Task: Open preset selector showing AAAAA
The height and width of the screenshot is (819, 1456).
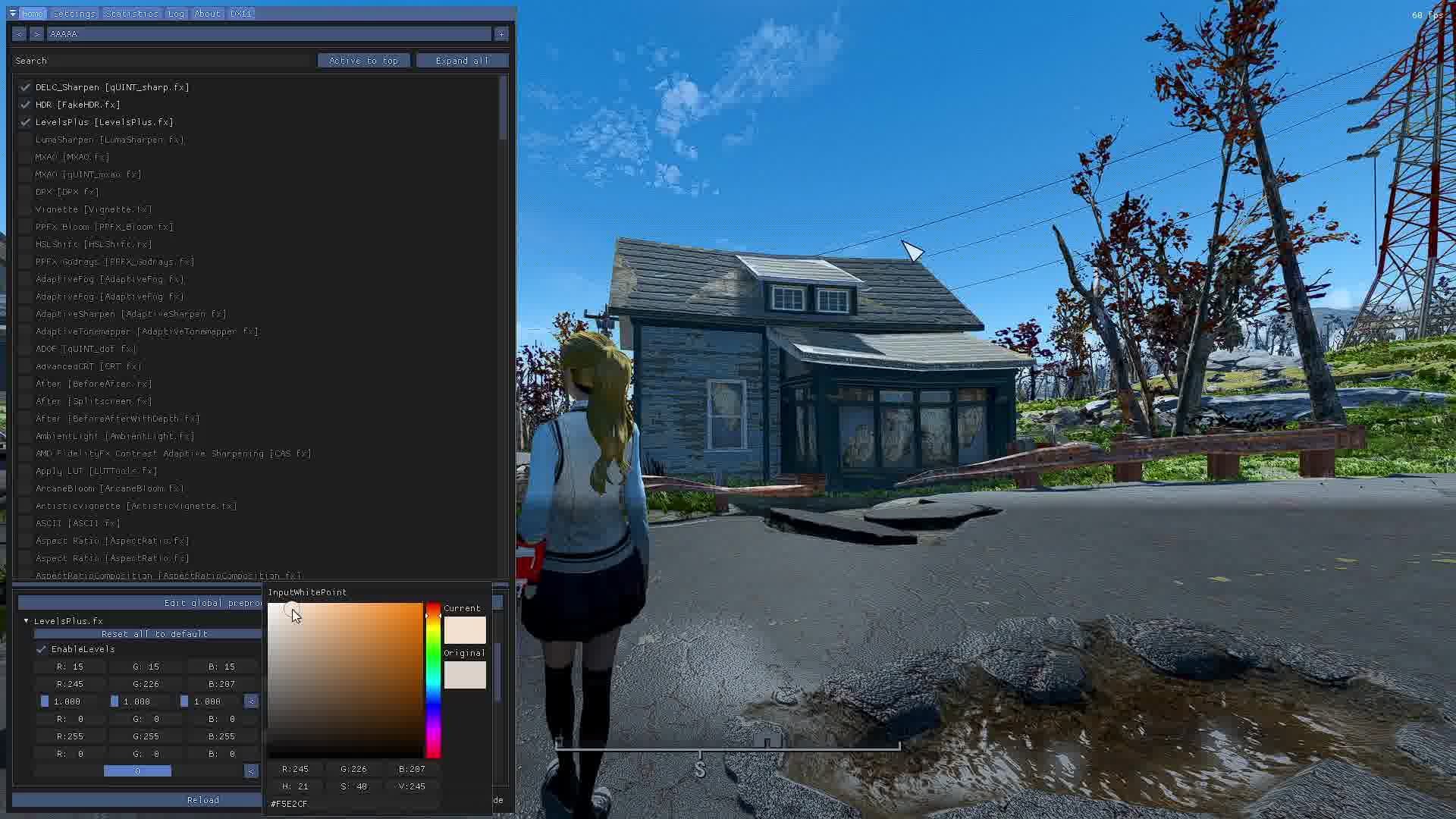Action: point(268,34)
